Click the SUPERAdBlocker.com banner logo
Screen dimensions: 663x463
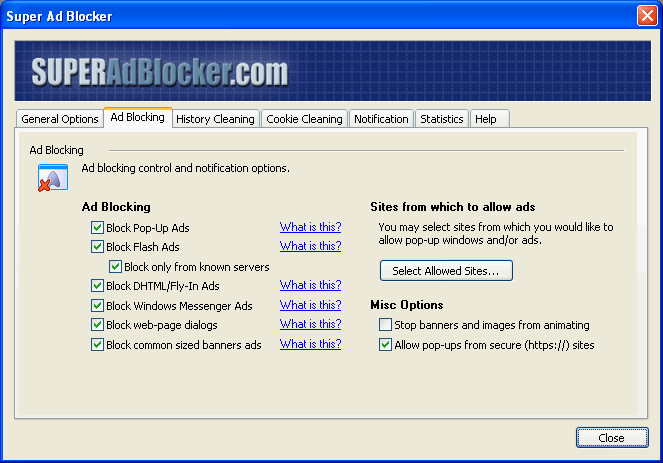click(x=160, y=72)
